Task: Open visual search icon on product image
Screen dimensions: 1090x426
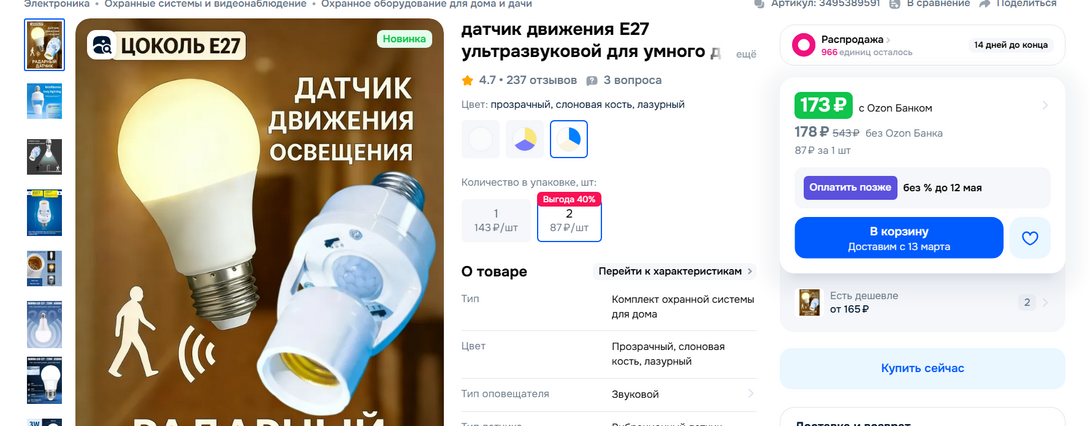Action: 102,45
